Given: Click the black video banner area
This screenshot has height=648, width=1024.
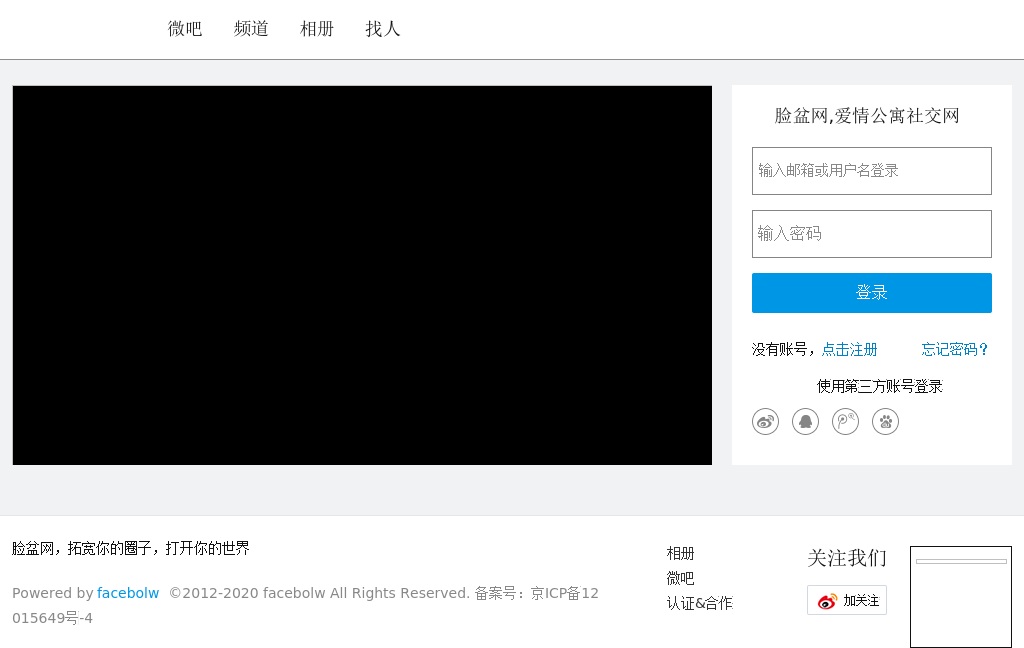Looking at the screenshot, I should pos(362,275).
